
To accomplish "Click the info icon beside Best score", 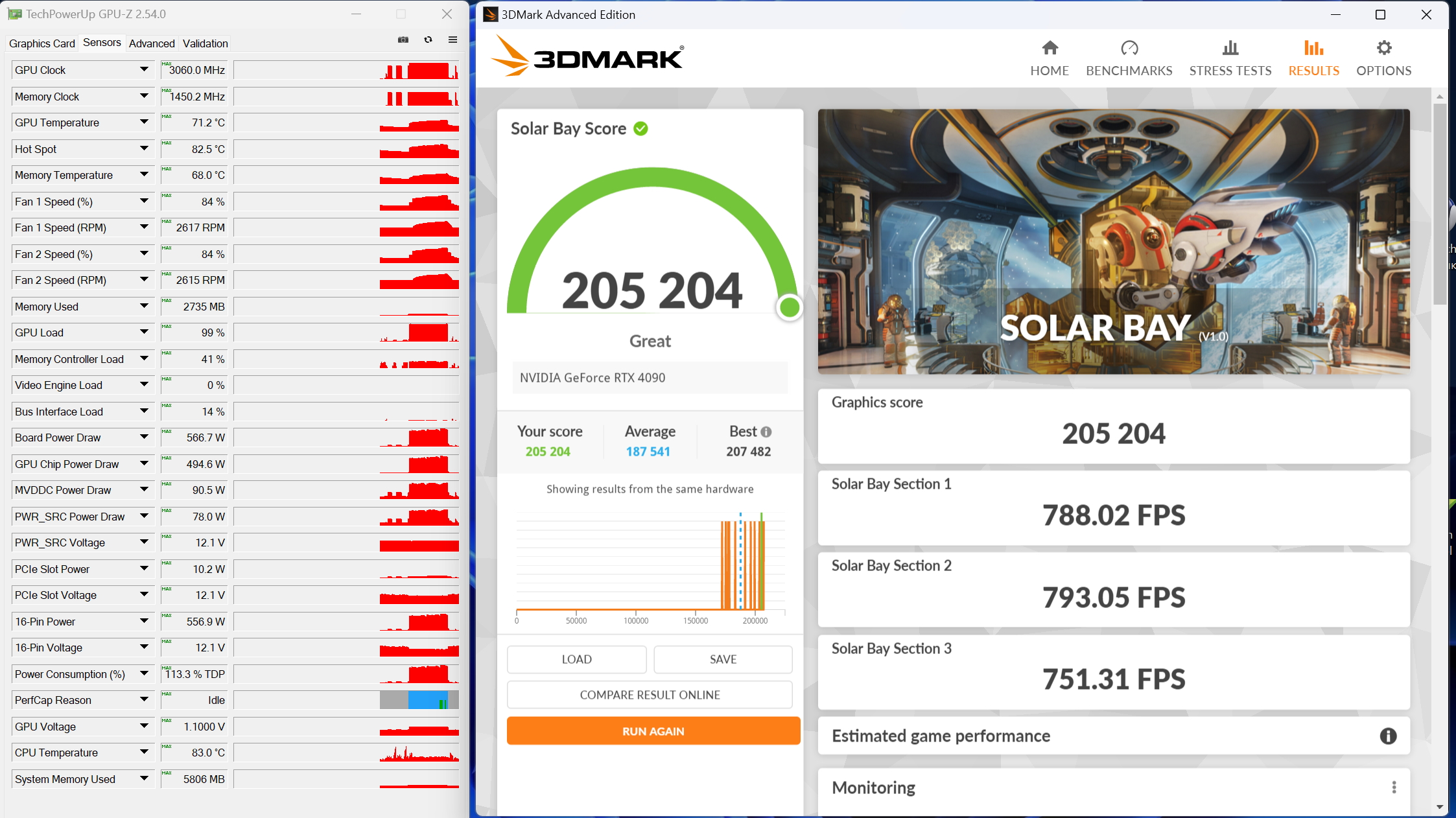I will 766,432.
